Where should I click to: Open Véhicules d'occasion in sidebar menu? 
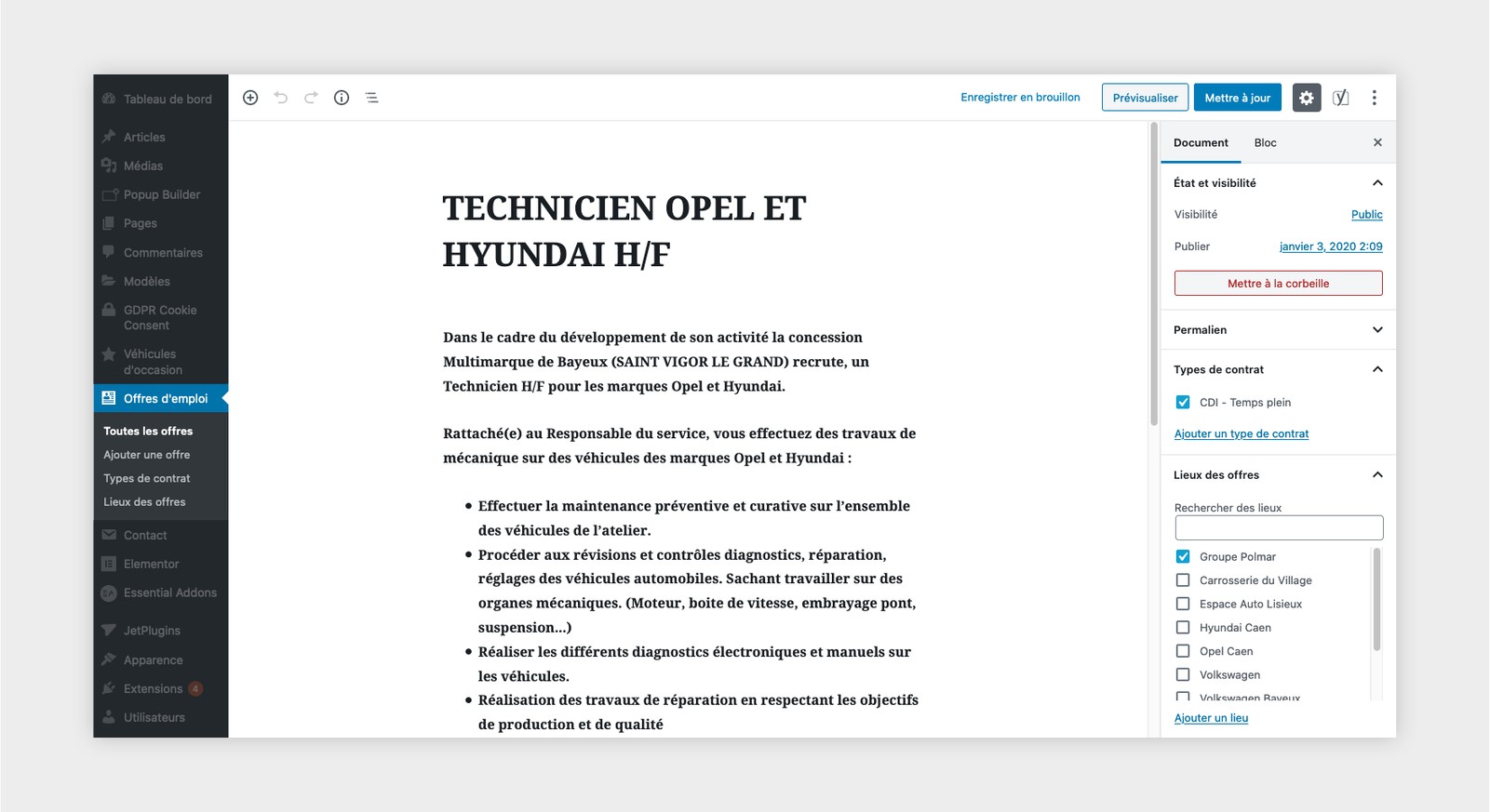pos(153,362)
